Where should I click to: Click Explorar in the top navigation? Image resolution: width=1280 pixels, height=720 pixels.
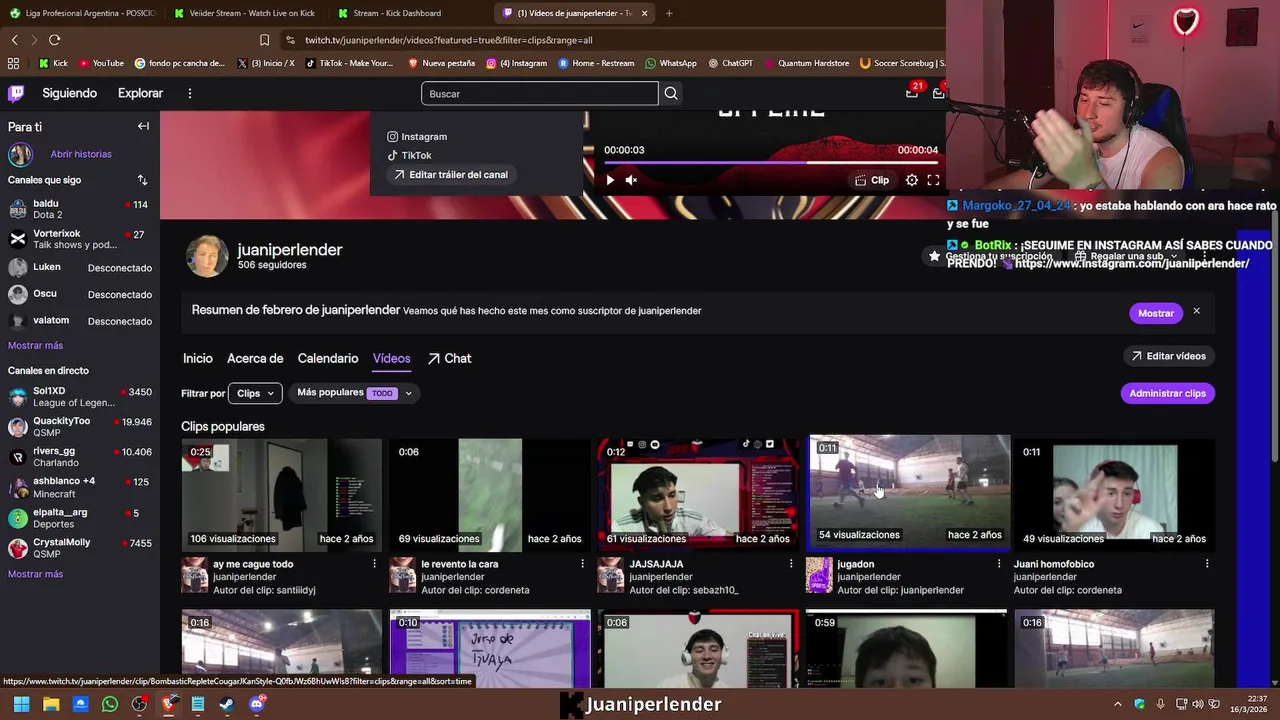point(140,93)
